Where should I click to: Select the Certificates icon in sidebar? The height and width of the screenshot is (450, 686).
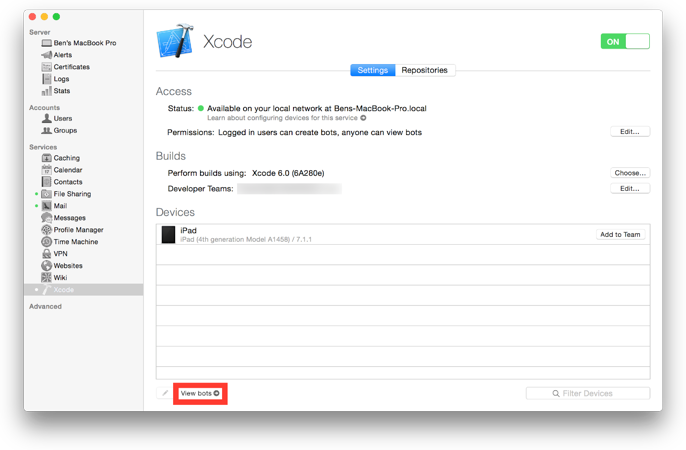[46, 67]
